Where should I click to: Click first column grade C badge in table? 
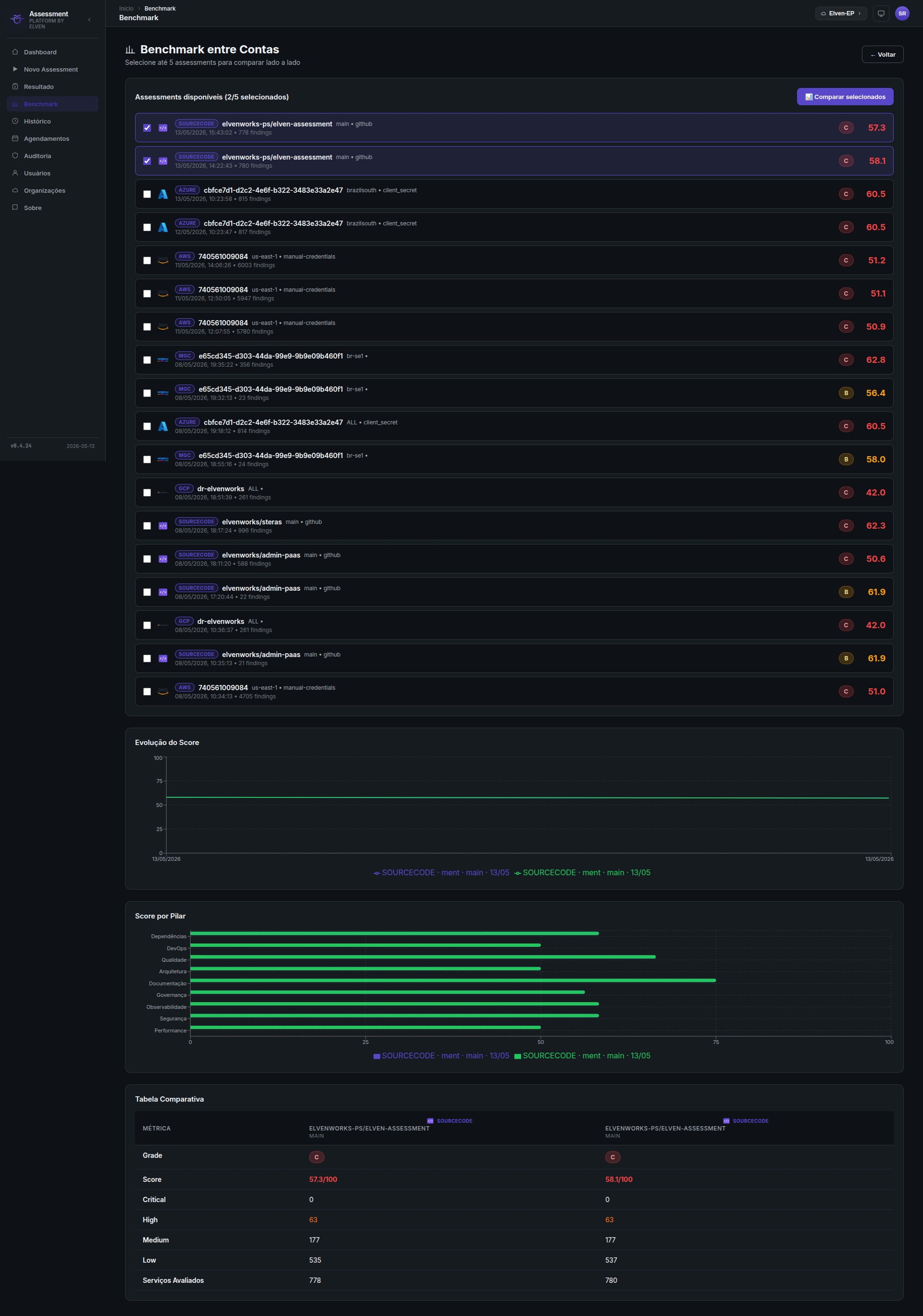tap(316, 1157)
